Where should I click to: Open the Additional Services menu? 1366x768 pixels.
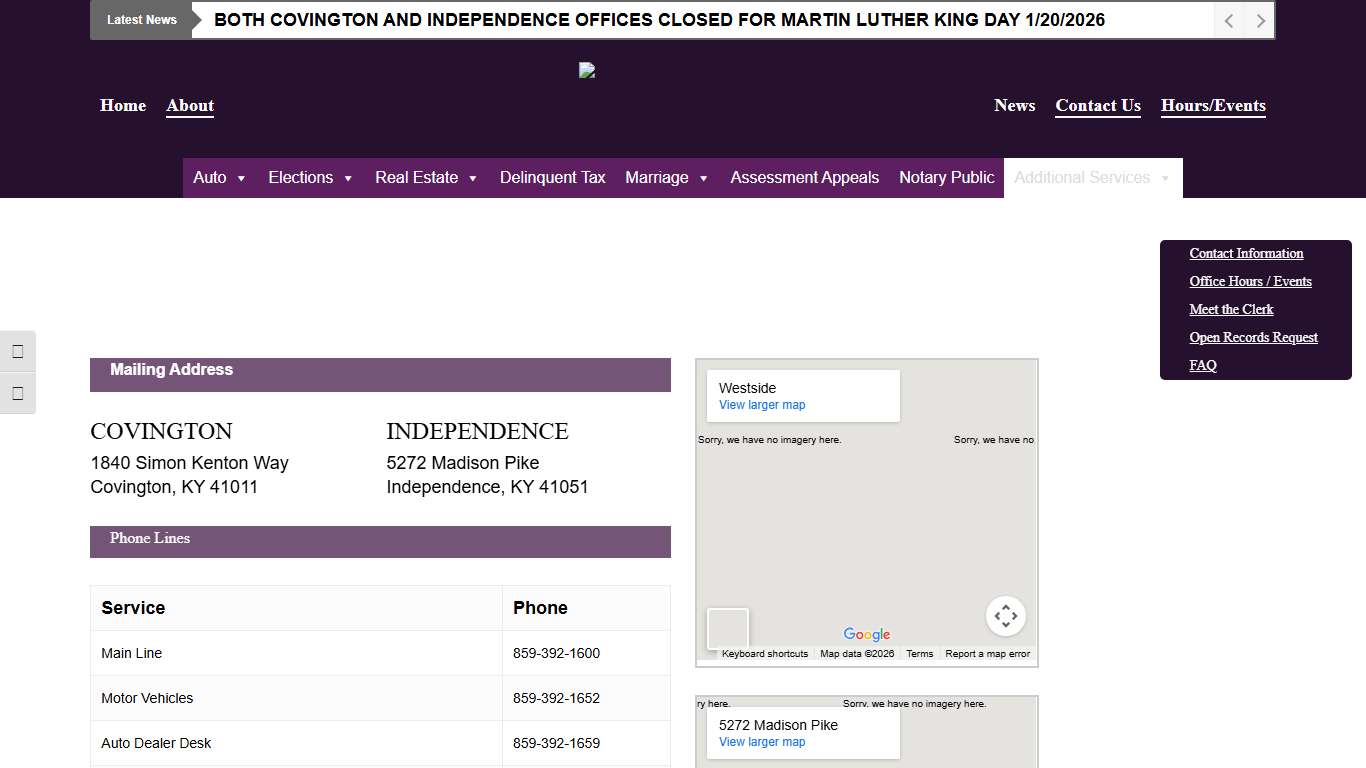(1092, 178)
